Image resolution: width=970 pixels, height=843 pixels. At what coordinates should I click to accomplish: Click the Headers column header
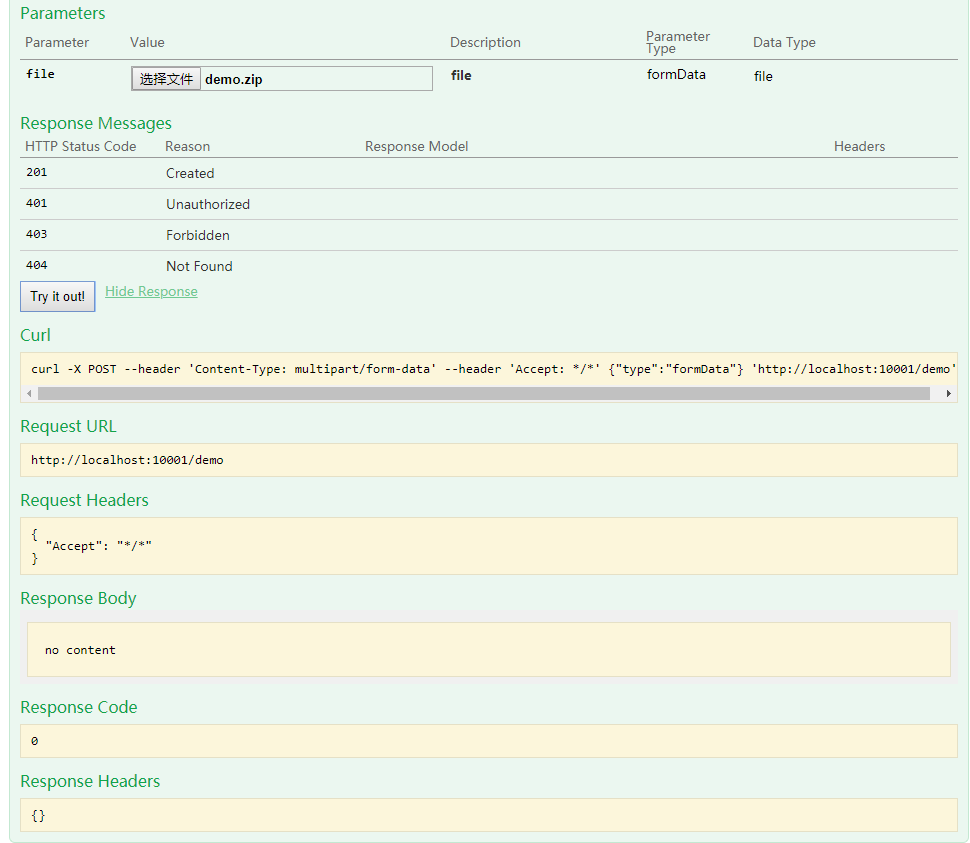click(x=859, y=146)
